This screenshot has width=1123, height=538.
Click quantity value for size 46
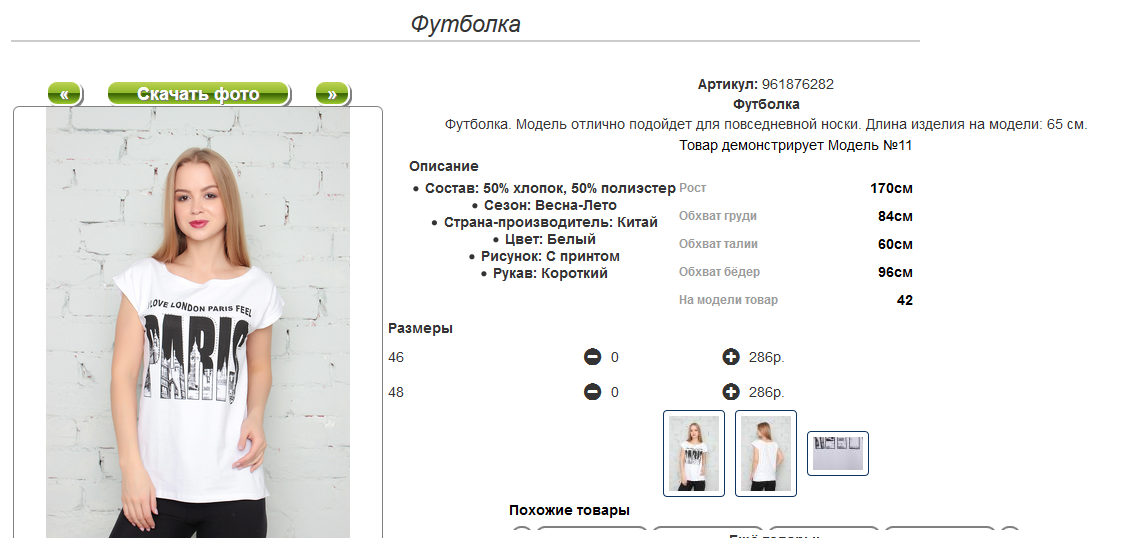pos(614,357)
